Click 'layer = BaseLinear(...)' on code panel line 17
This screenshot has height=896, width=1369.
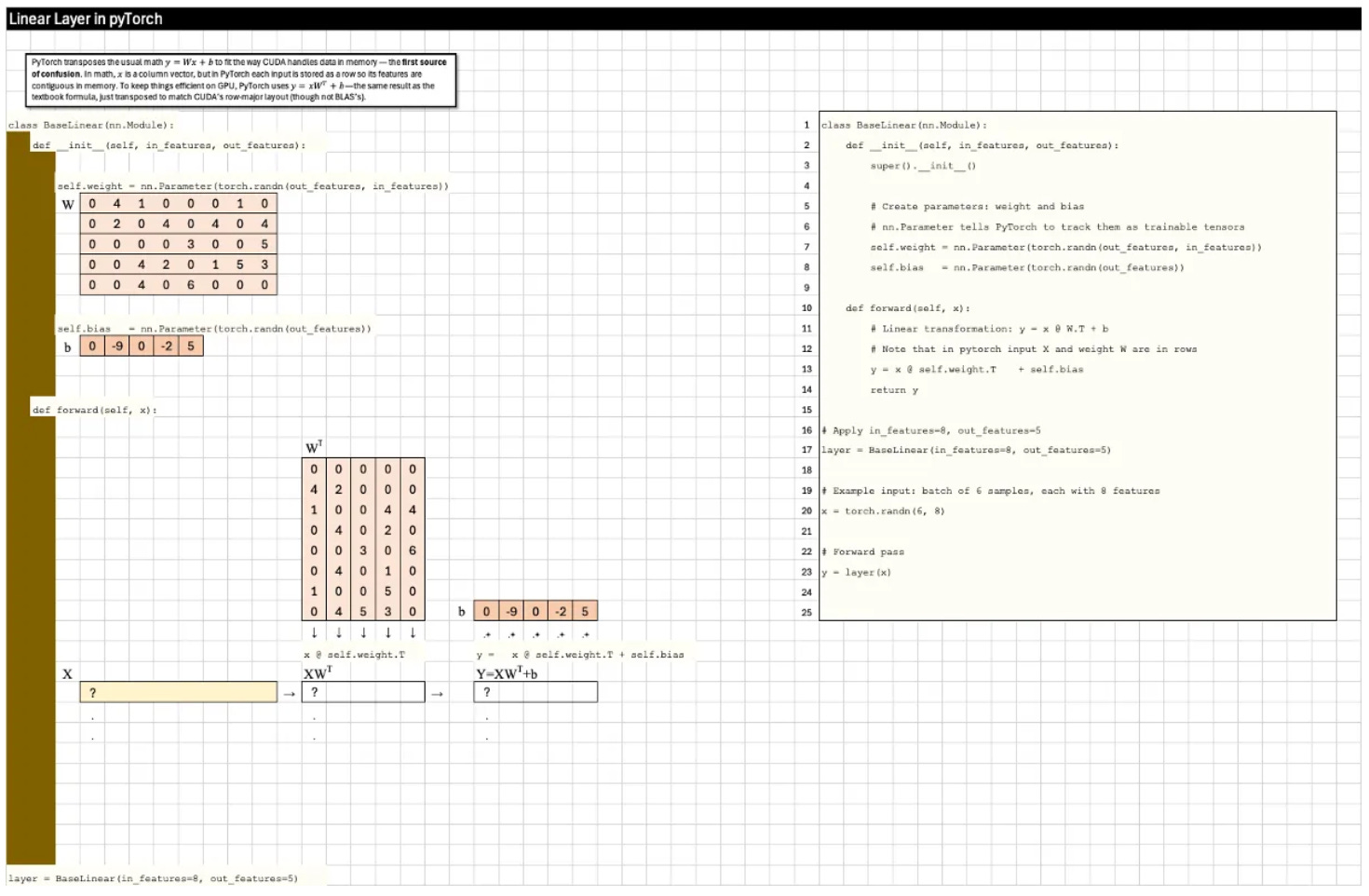point(966,450)
